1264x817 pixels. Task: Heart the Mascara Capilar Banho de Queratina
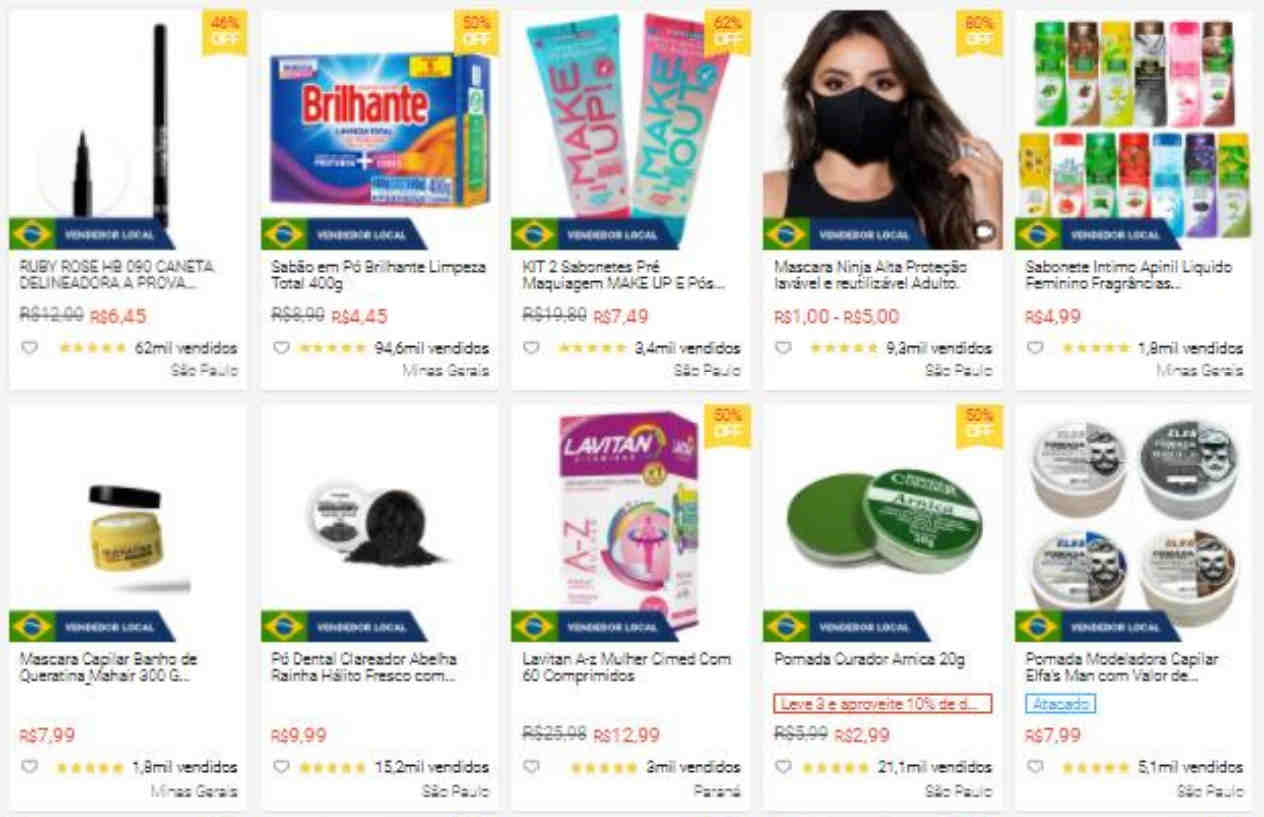tap(29, 767)
